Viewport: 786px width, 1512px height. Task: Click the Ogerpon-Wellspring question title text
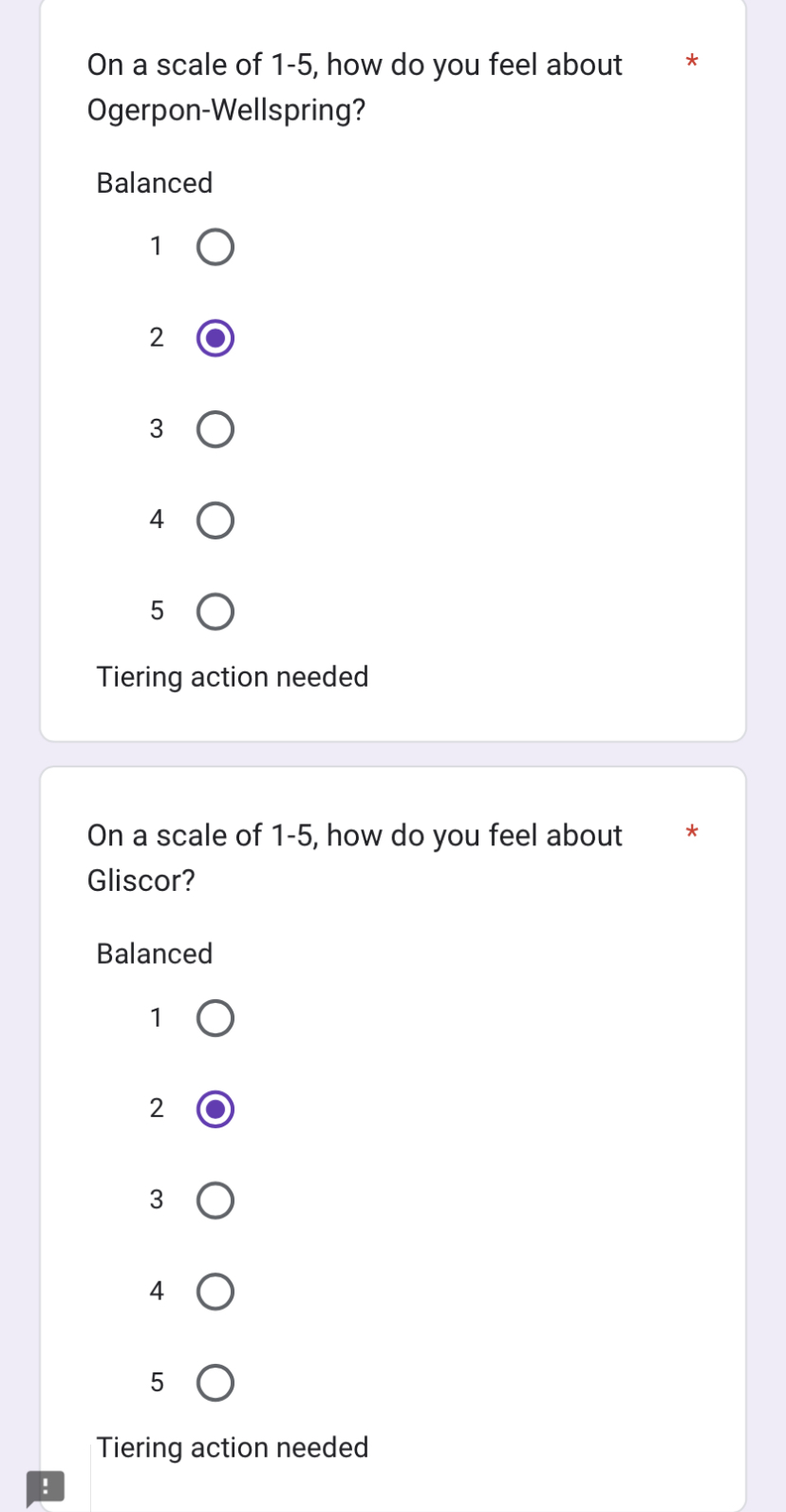354,87
